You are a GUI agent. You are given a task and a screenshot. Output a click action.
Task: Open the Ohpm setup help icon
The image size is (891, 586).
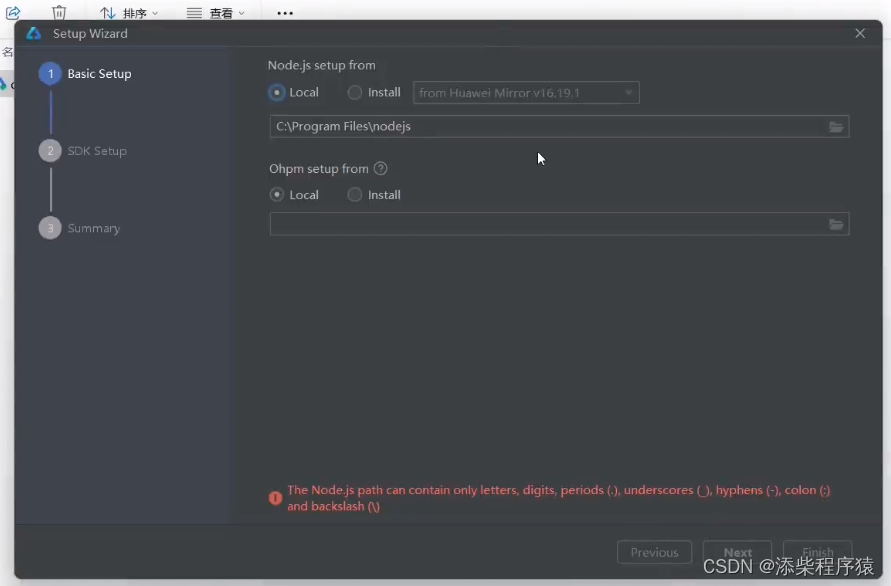click(x=381, y=168)
